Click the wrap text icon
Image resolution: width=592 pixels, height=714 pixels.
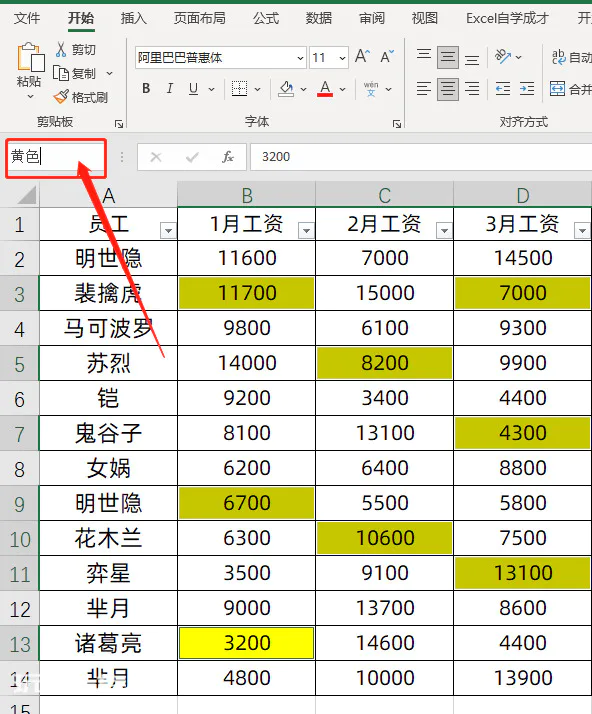tap(558, 57)
